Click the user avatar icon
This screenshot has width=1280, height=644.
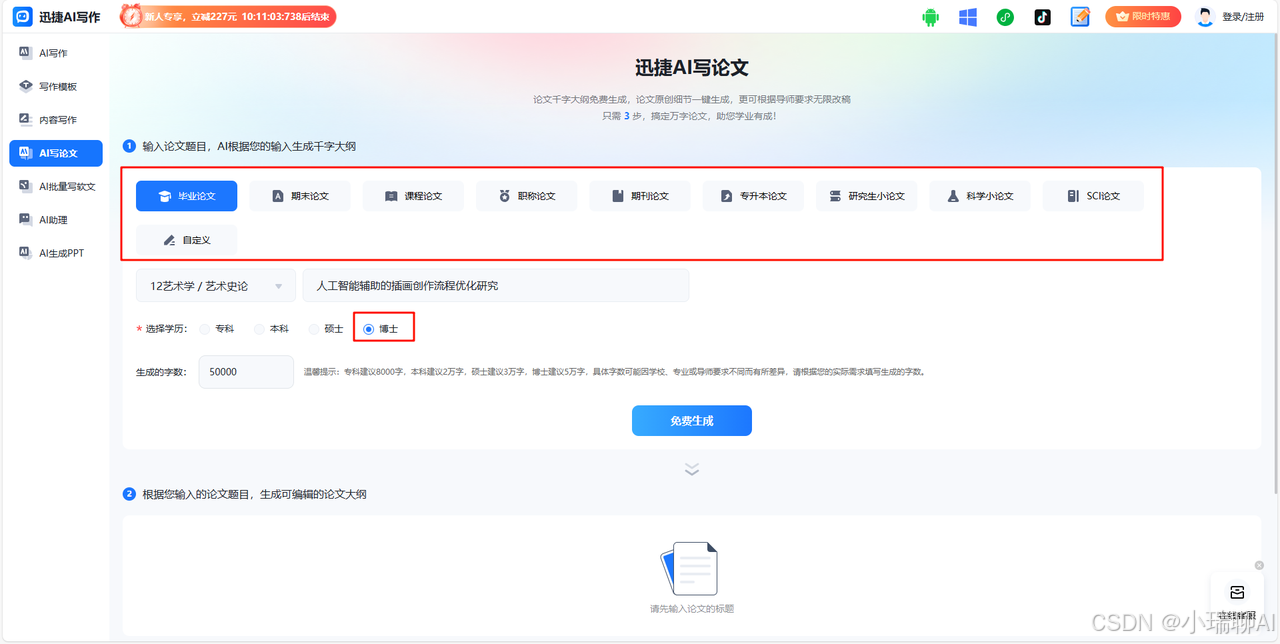pos(1205,17)
